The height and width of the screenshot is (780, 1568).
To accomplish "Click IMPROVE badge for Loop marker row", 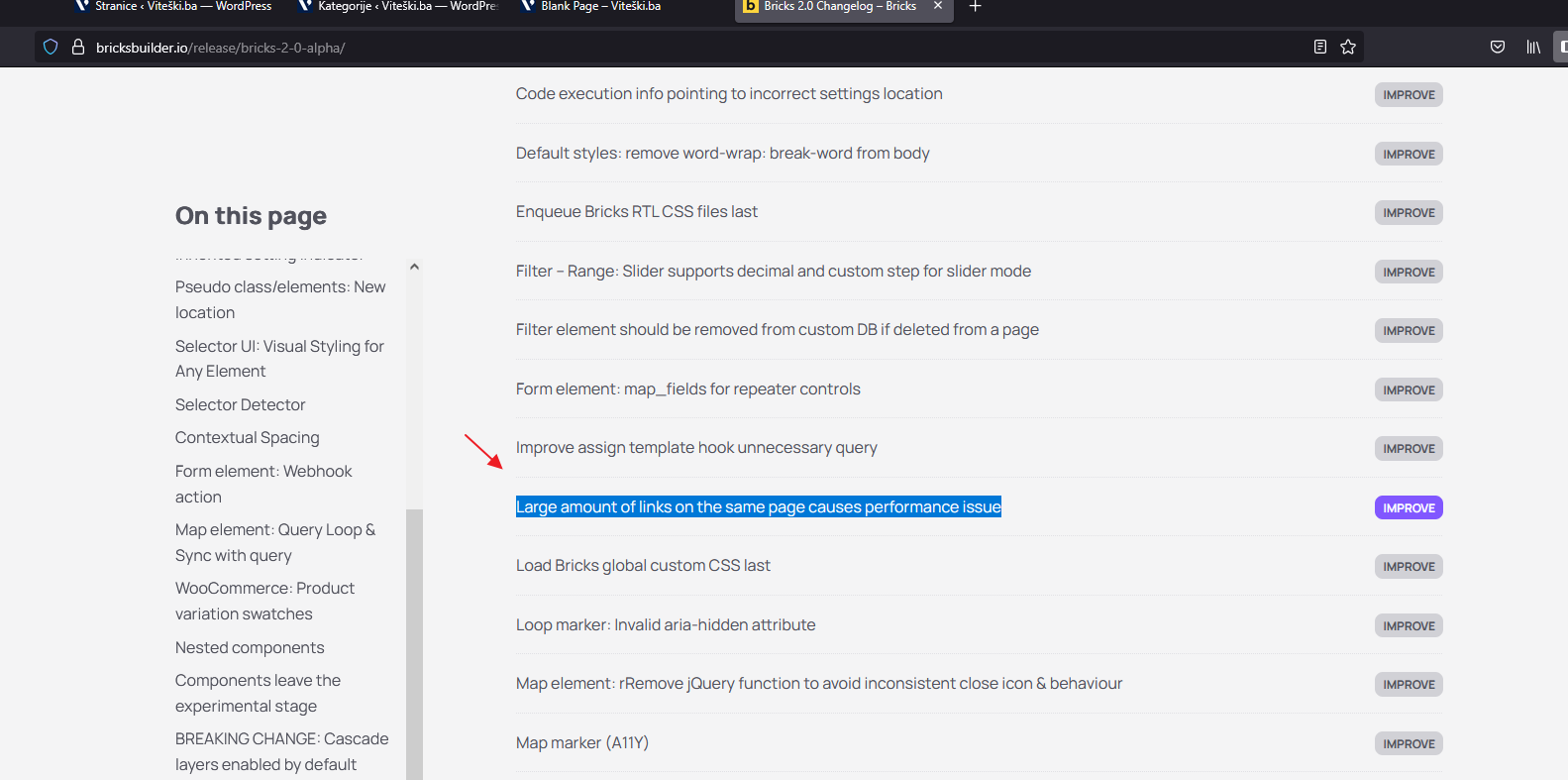I will coord(1409,625).
